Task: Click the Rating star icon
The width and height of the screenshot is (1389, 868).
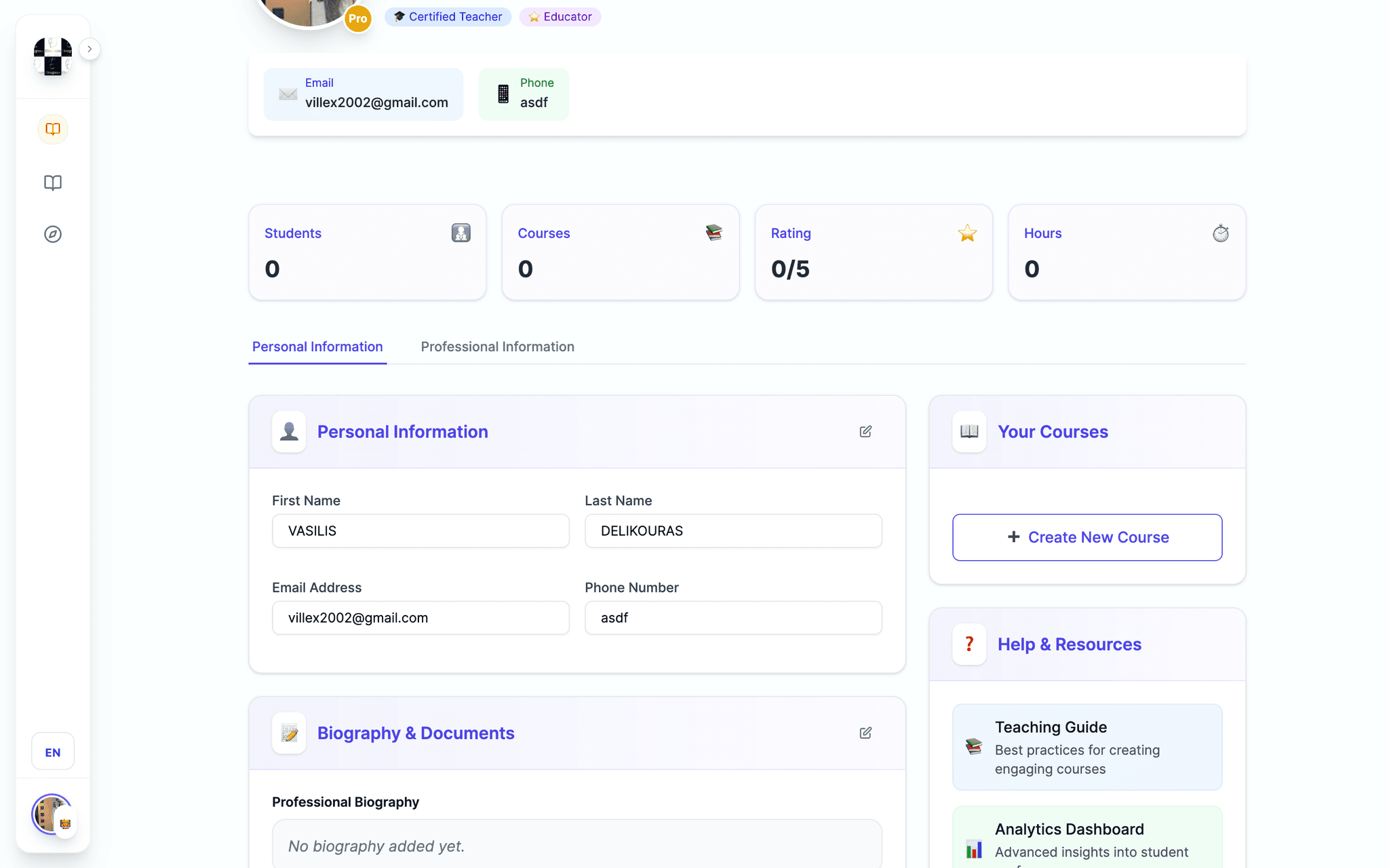Action: [967, 233]
